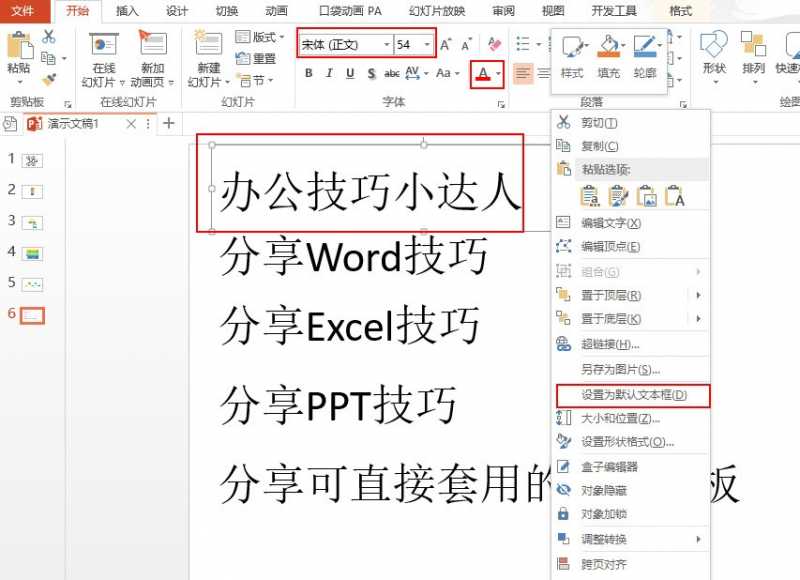Screen dimensions: 800x580
Task: Toggle italic formatting I
Action: [329, 73]
